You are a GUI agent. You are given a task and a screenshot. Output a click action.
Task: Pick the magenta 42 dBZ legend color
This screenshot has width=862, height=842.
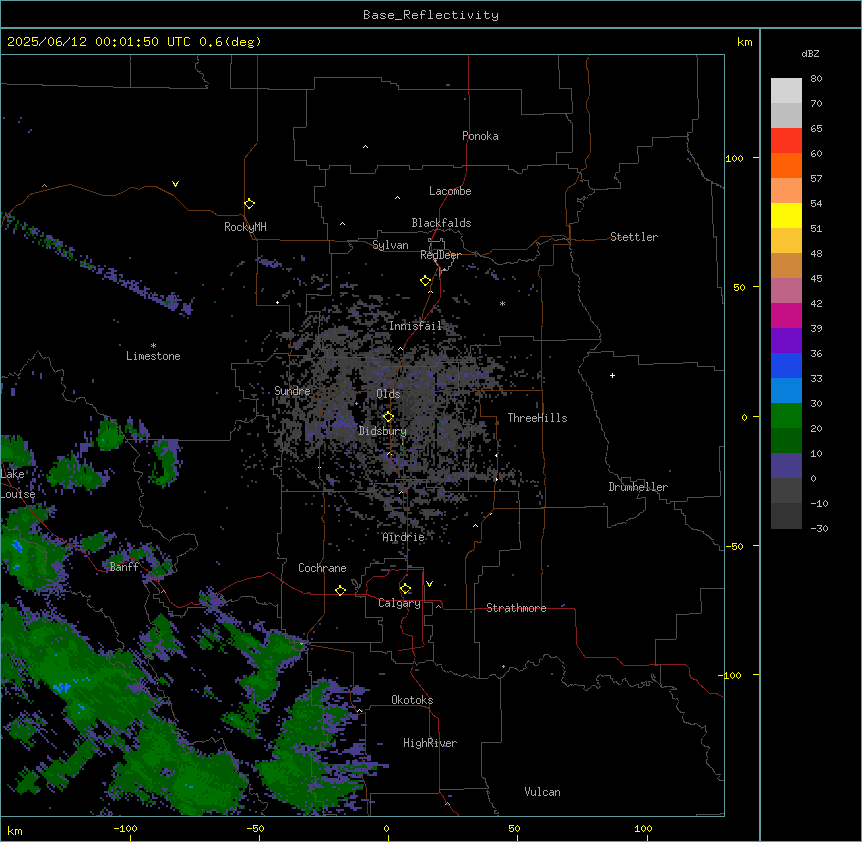pyautogui.click(x=786, y=315)
